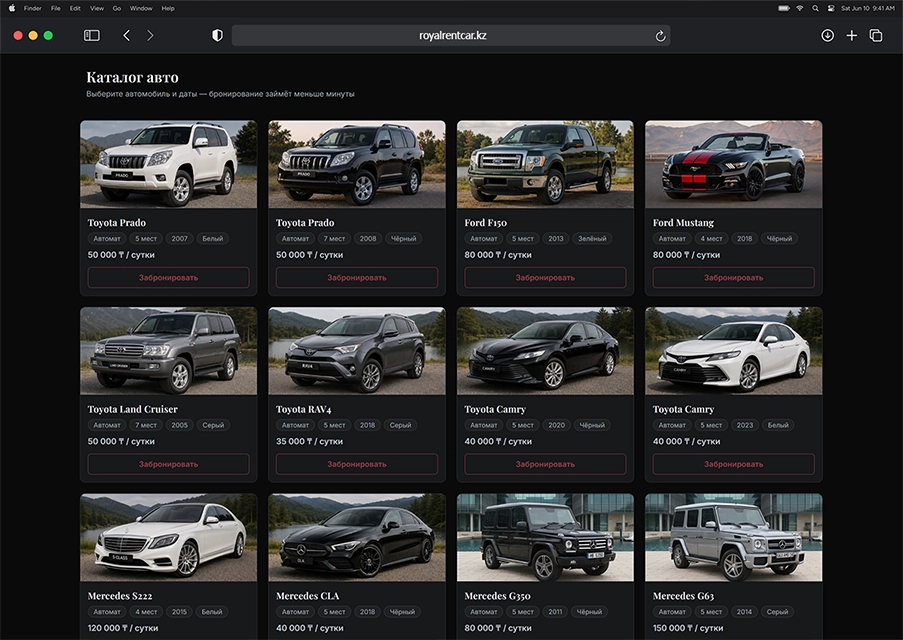Click the Mercedes S222 title

click(x=120, y=596)
